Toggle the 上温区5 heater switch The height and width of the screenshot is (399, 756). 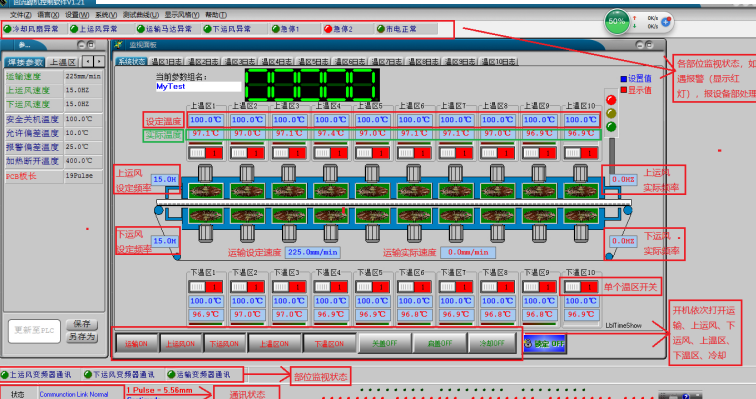372,153
